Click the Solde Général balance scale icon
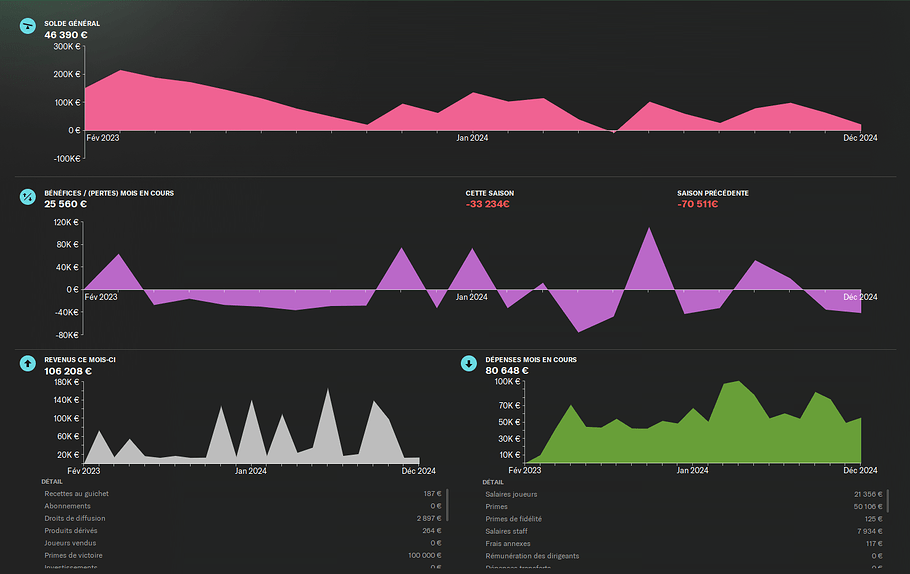Viewport: 910px width, 574px height. (27, 26)
